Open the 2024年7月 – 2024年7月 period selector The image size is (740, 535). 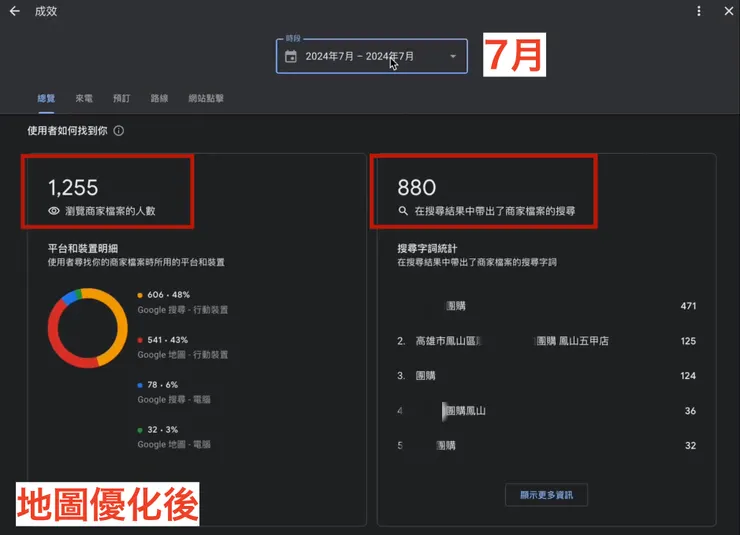click(372, 56)
